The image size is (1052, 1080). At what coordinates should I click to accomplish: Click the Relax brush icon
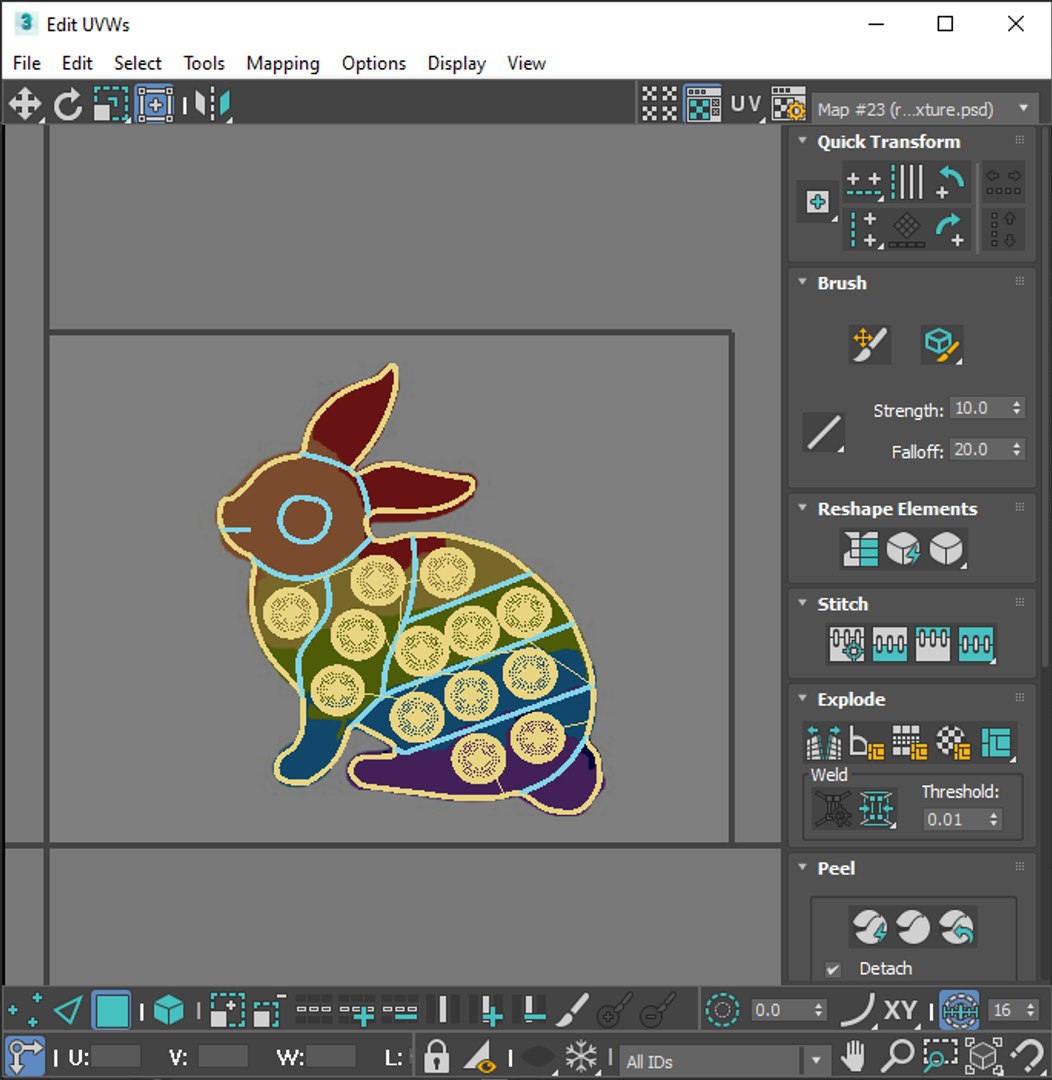click(x=942, y=344)
